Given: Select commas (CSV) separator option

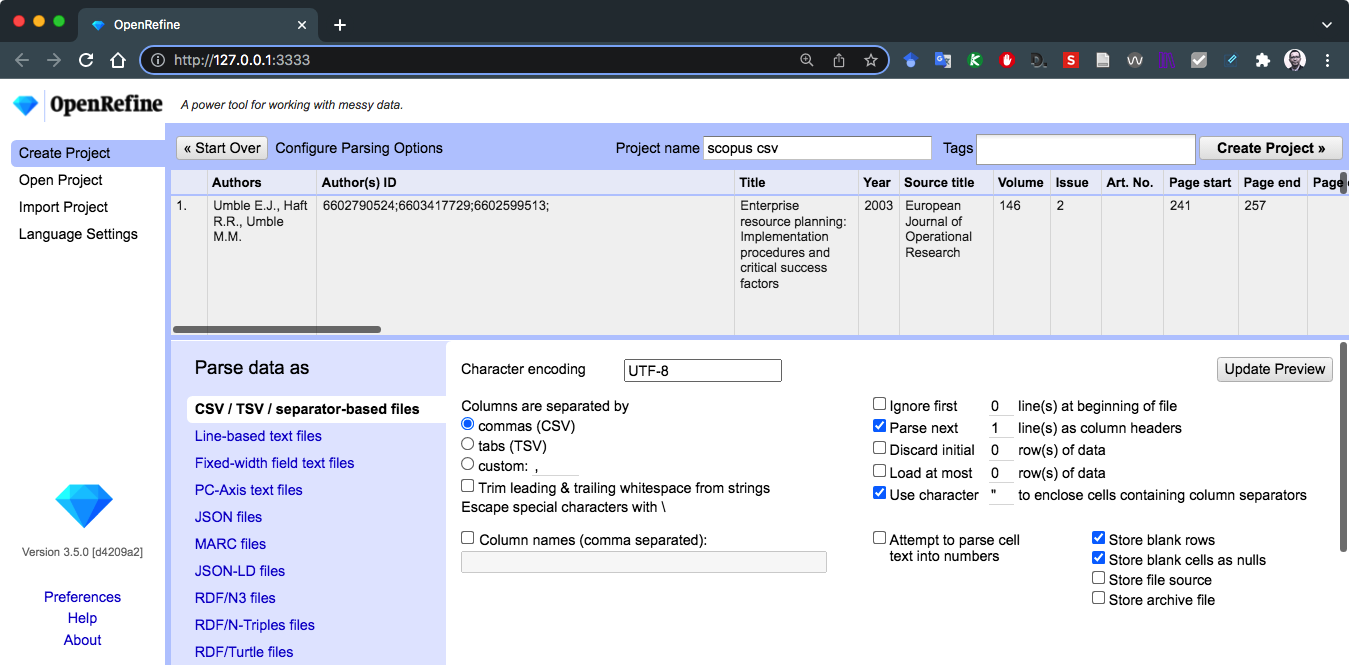Looking at the screenshot, I should pyautogui.click(x=467, y=426).
